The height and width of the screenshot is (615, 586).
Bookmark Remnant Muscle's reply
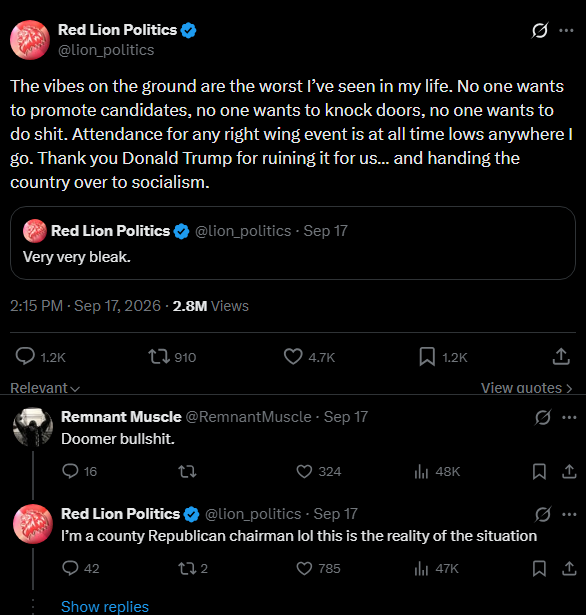click(539, 471)
